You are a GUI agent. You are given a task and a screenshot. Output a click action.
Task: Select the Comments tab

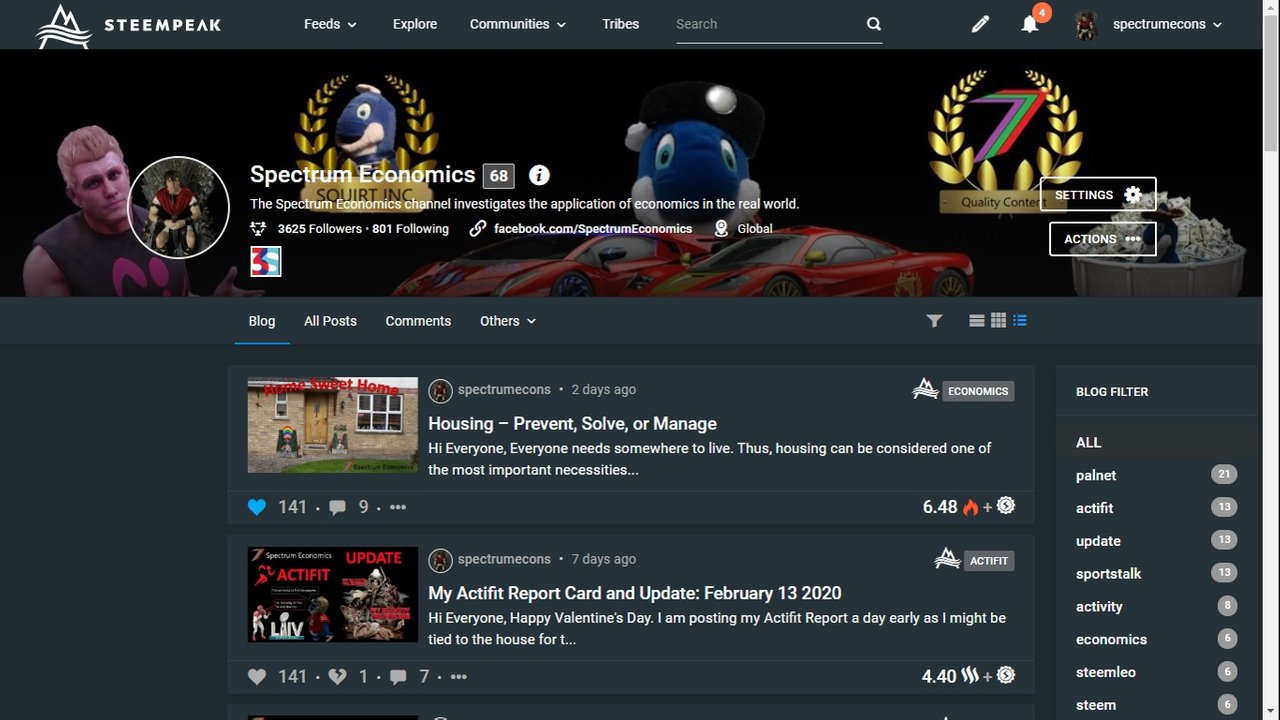(418, 321)
